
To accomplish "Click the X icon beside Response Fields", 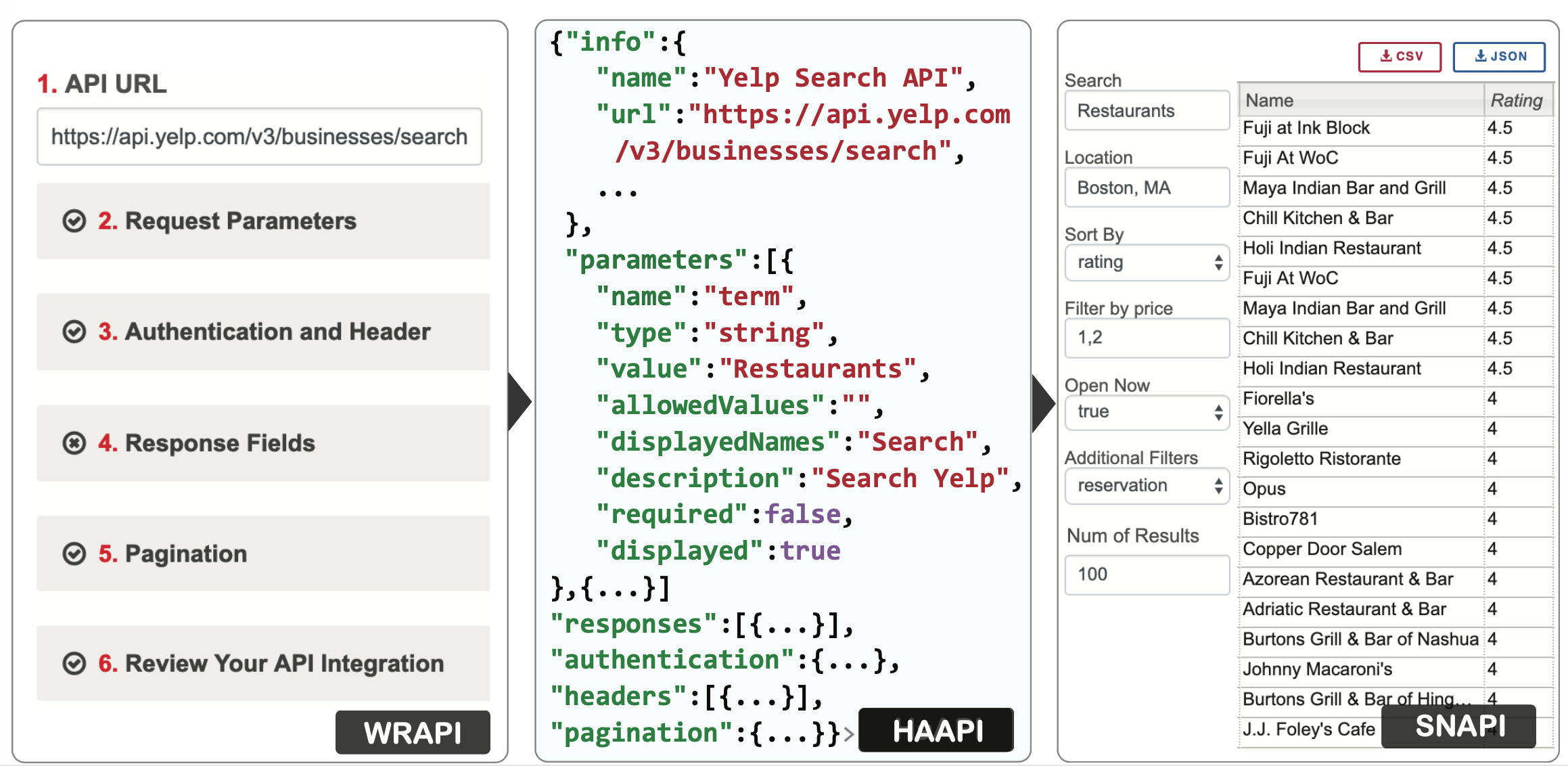I will [74, 443].
